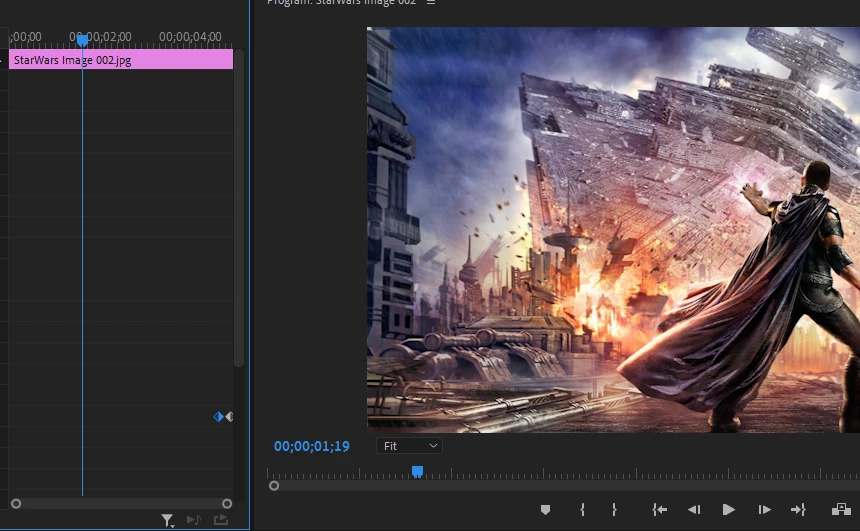Click the right zoom handle of Effect Controls scrollbar
This screenshot has width=860, height=531.
coord(227,504)
